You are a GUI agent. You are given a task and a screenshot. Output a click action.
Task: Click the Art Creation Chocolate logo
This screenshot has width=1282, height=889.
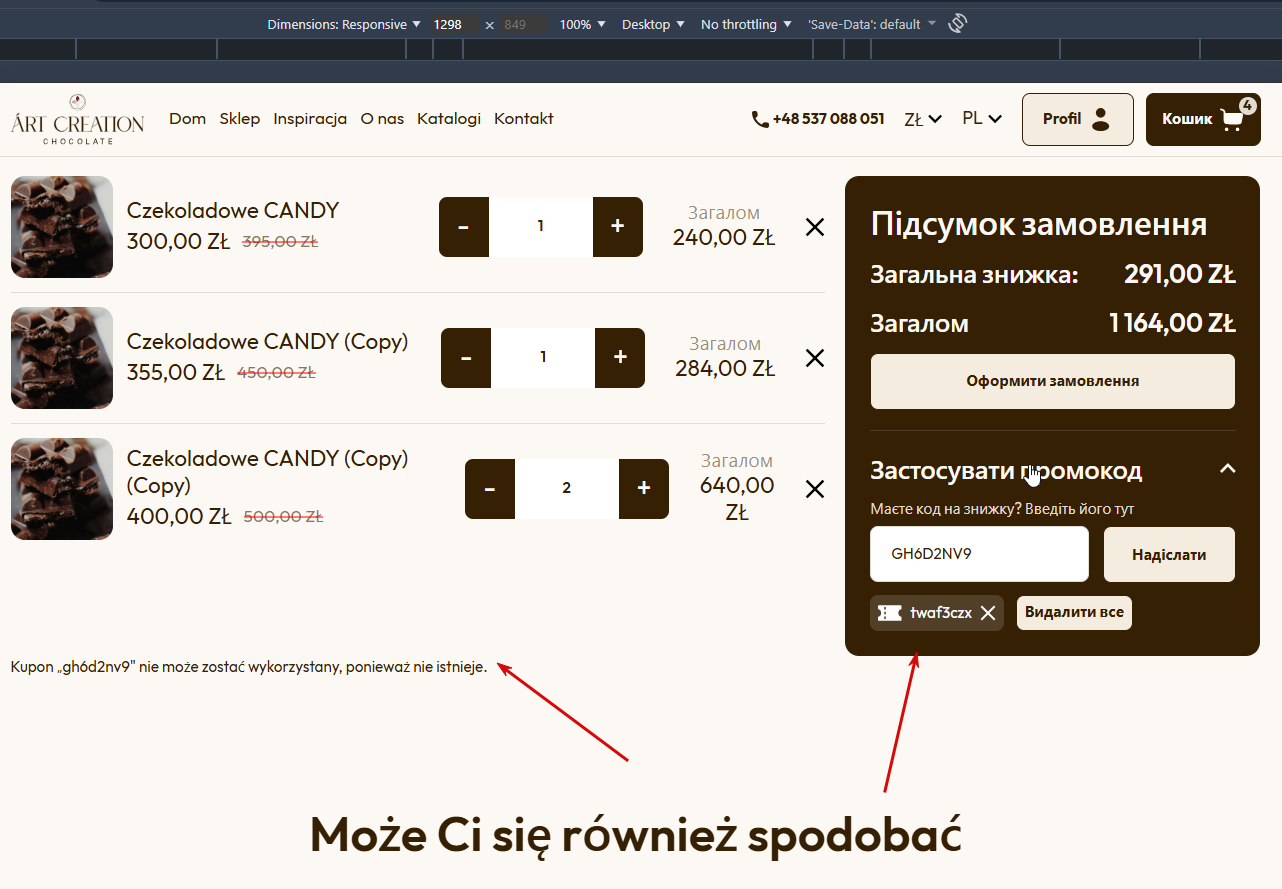[78, 119]
